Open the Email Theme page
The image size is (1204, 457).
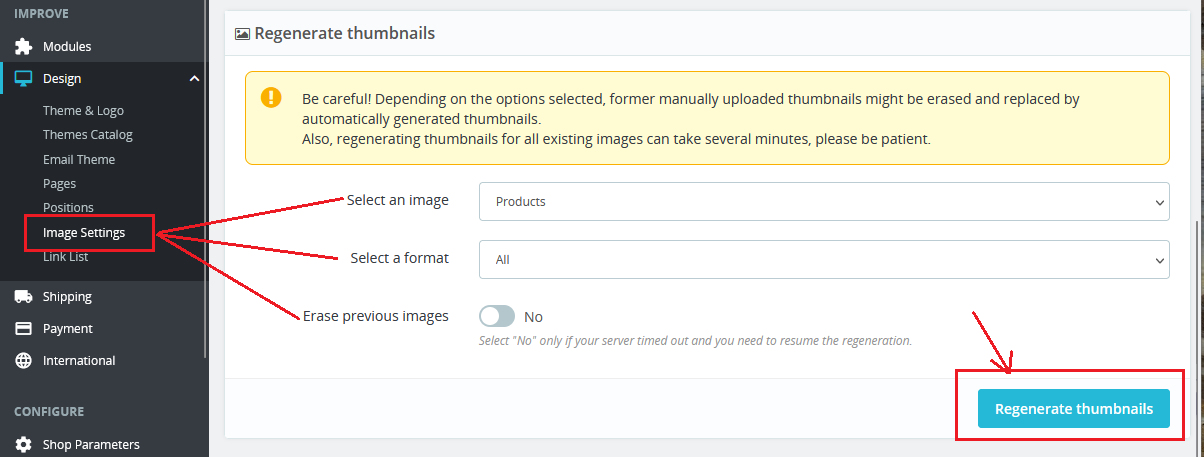79,160
